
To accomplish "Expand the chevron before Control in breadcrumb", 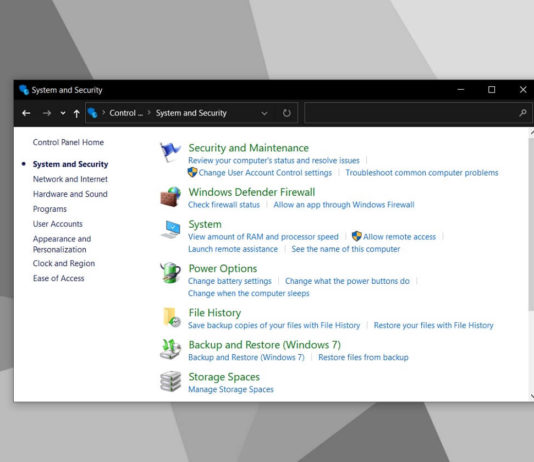I will tap(104, 112).
